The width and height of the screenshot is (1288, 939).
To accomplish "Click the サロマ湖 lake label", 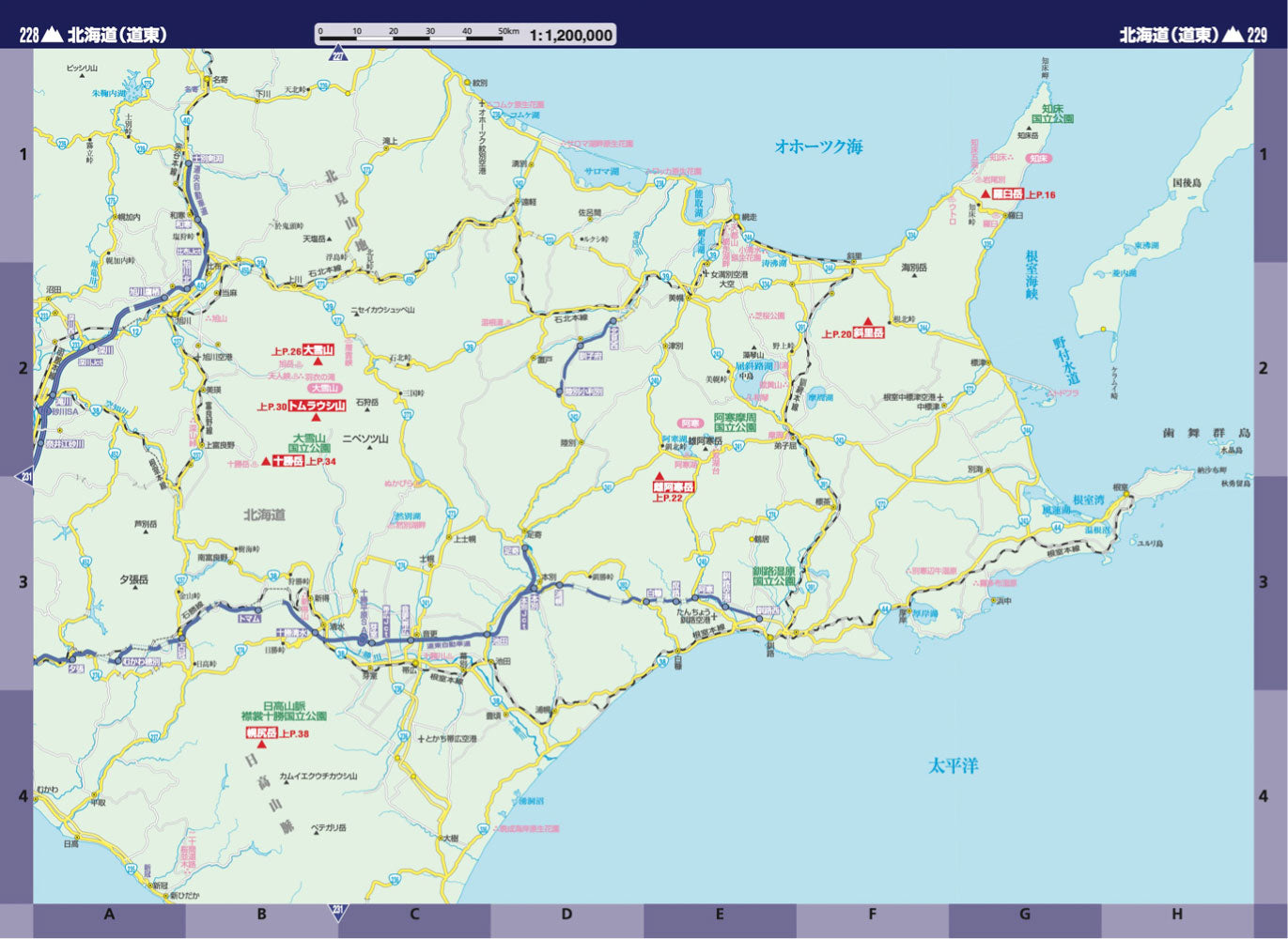I will pyautogui.click(x=602, y=172).
